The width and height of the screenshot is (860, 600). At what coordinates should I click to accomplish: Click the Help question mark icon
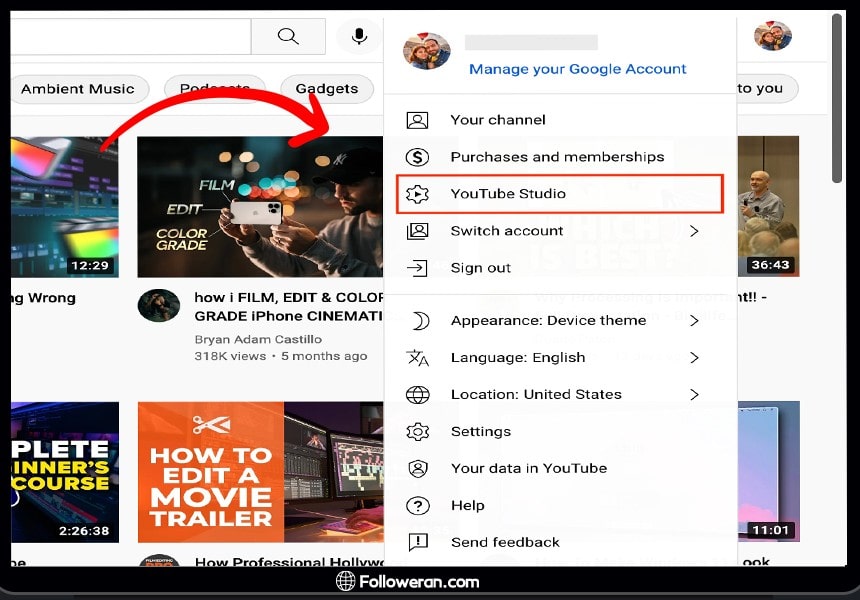[x=417, y=506]
